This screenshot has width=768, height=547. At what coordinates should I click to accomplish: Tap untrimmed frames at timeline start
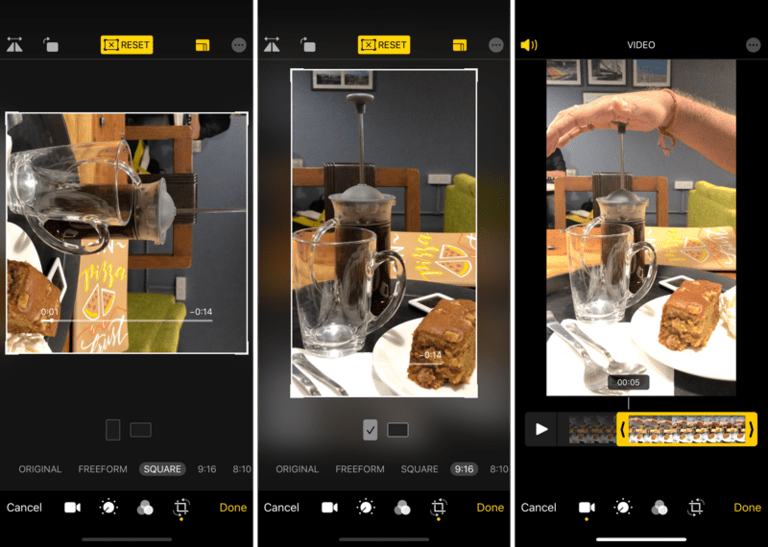click(x=593, y=429)
